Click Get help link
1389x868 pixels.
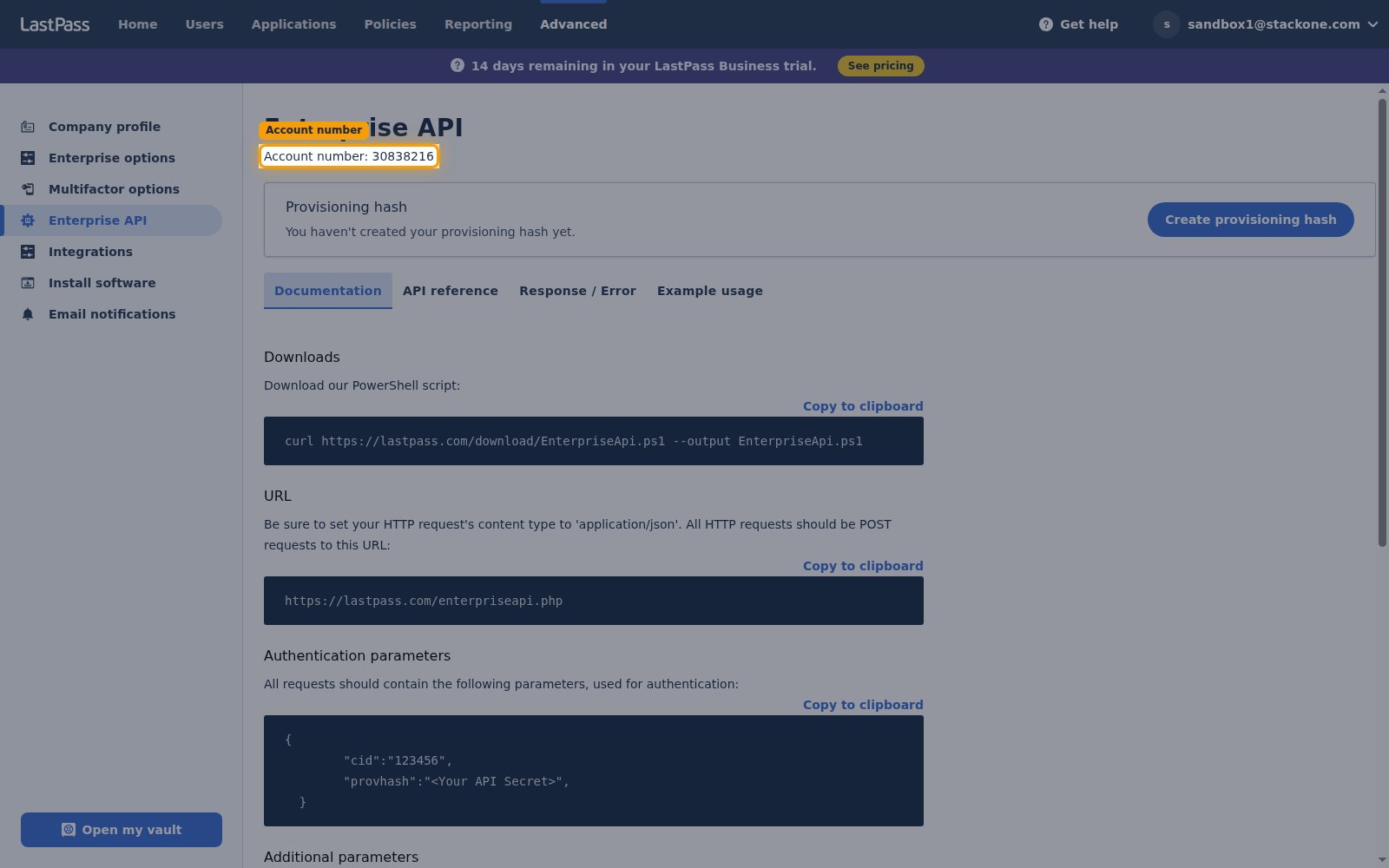point(1079,24)
